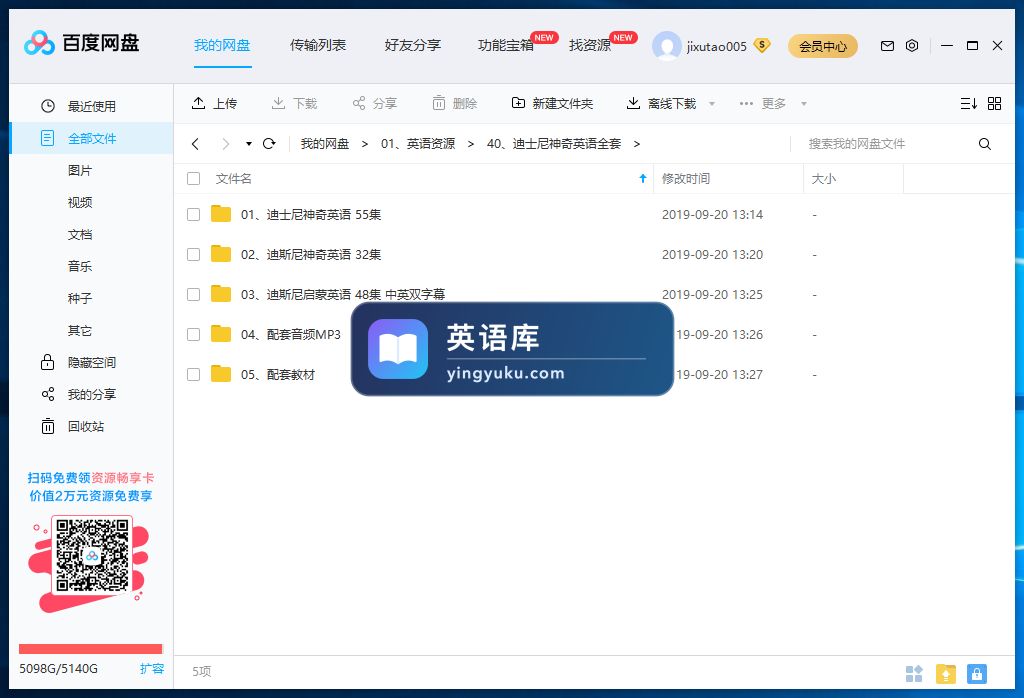Click the username jixutao005
1024x698 pixels.
pos(716,46)
